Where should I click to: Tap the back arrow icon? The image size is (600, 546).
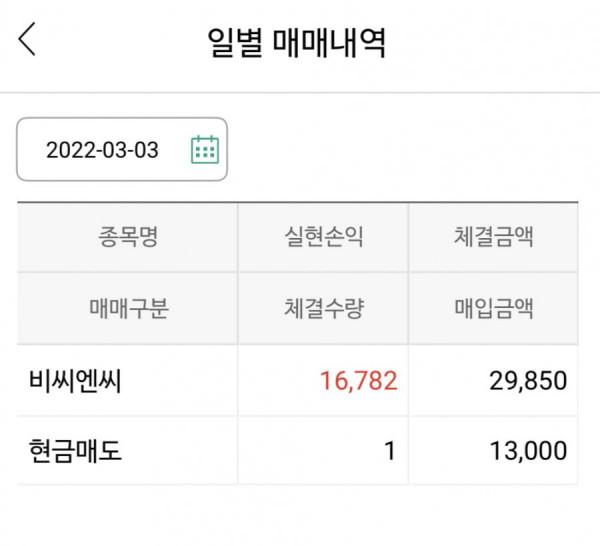pyautogui.click(x=27, y=39)
